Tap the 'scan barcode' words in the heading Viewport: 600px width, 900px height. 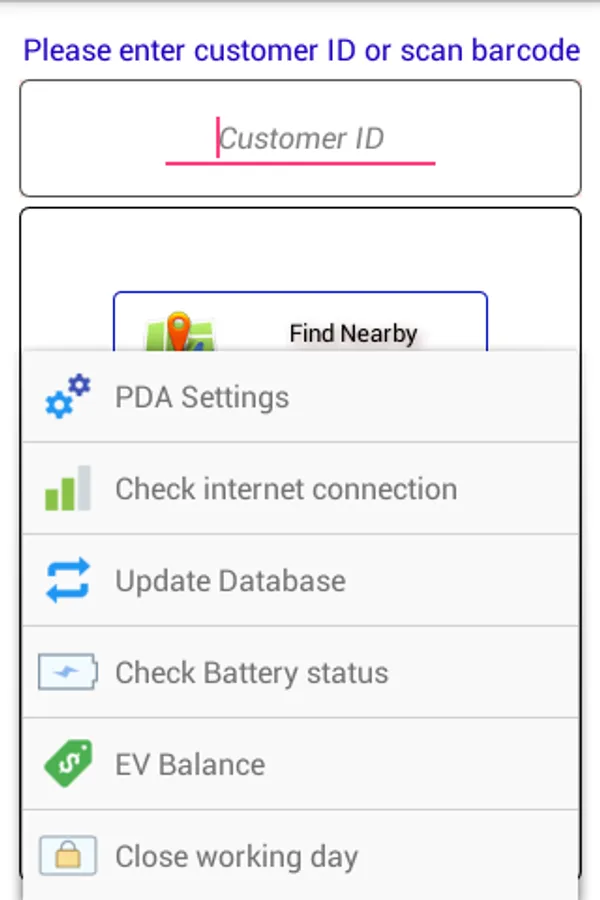[x=490, y=51]
